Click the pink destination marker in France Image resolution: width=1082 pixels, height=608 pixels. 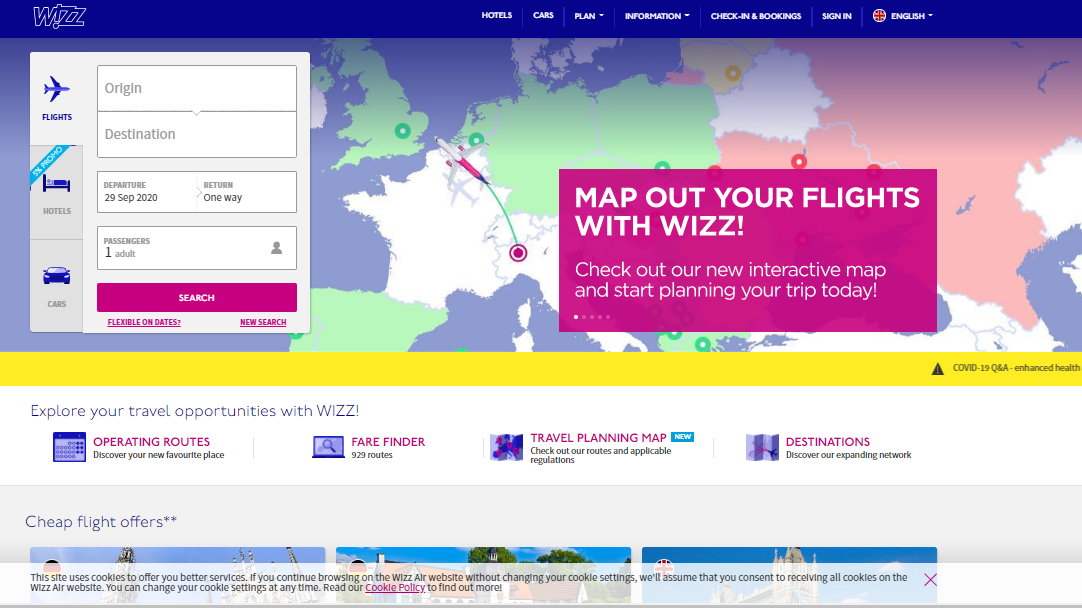coord(518,253)
